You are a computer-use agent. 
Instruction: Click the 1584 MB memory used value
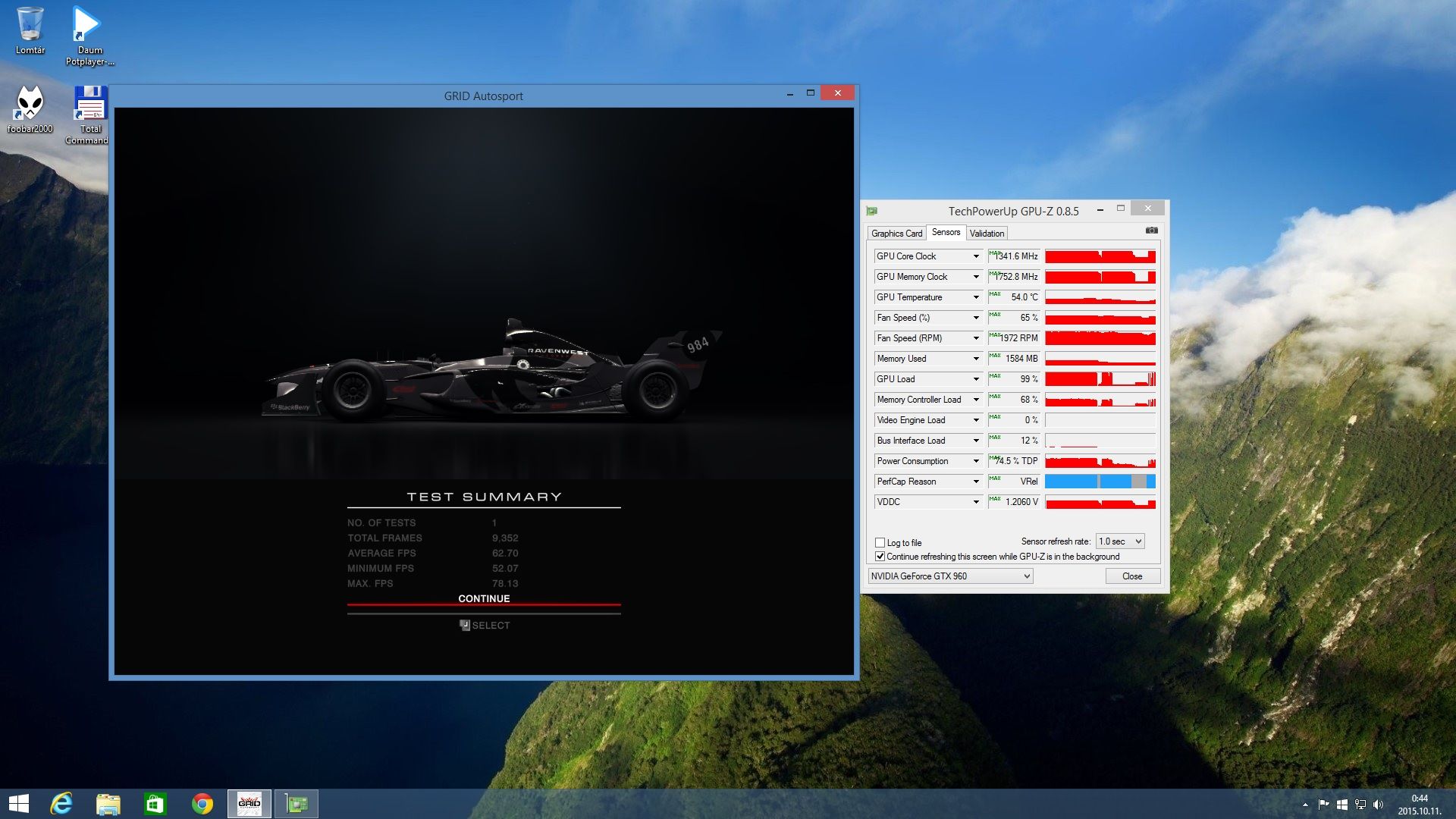tap(1014, 359)
